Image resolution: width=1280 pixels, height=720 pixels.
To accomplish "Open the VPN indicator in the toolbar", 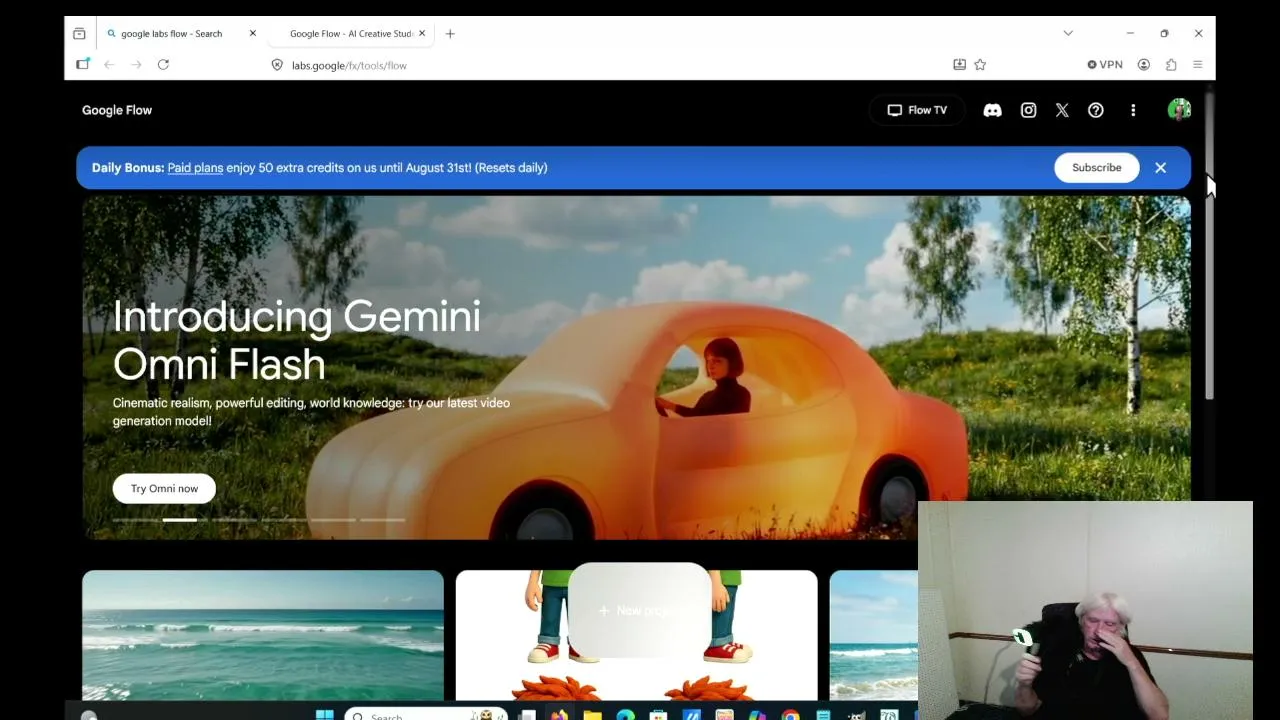I will tap(1105, 65).
